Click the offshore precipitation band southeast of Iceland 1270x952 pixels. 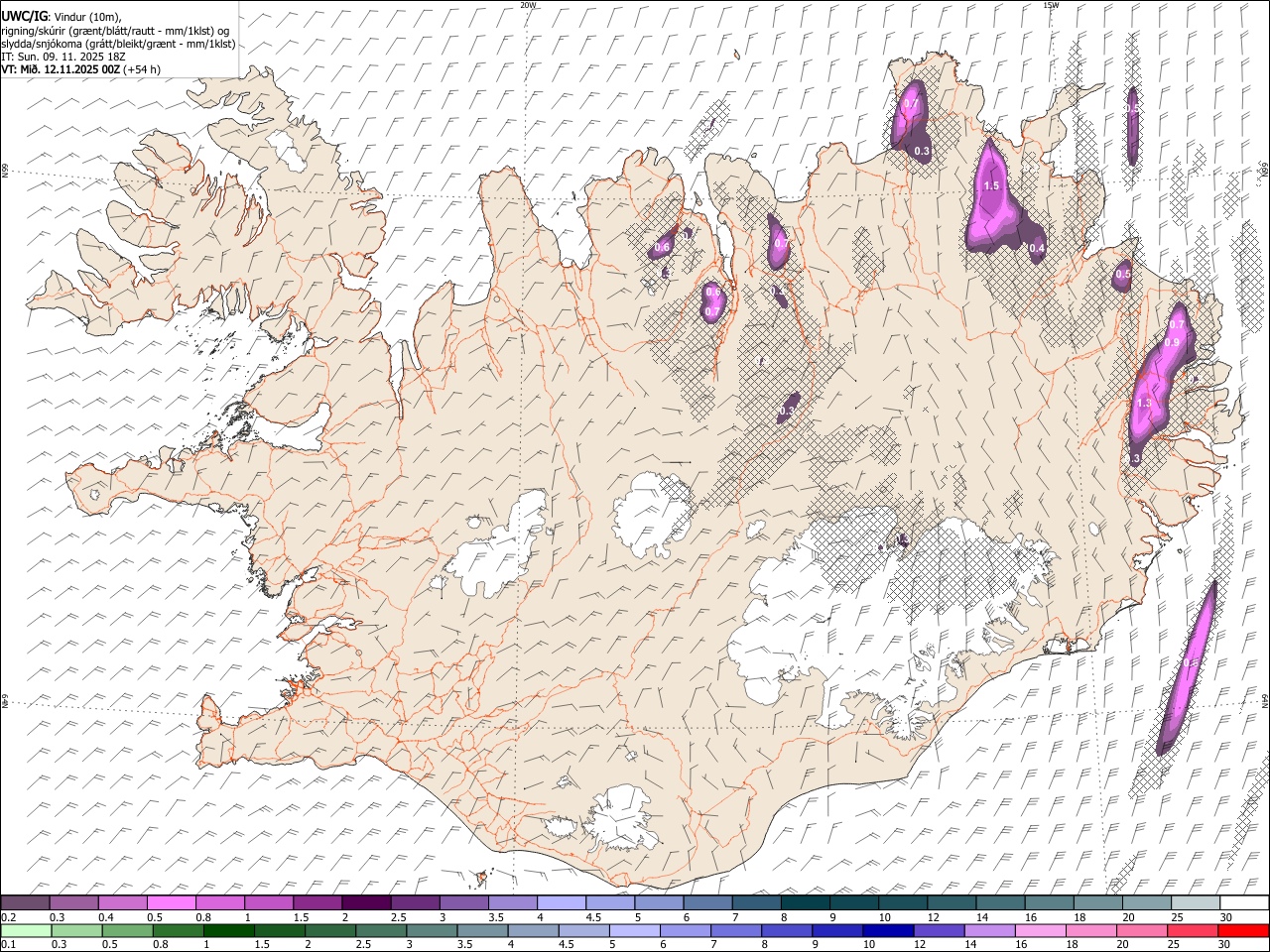click(x=1188, y=666)
